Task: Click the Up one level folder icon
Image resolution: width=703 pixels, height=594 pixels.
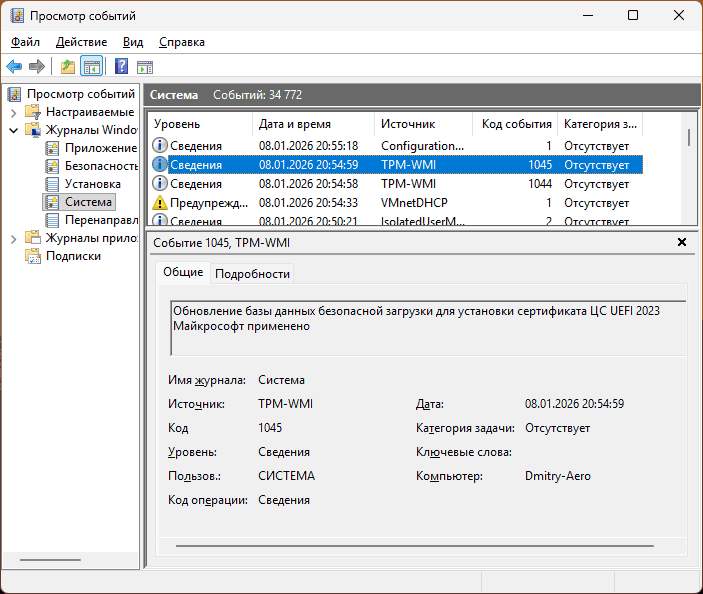Action: (x=67, y=67)
